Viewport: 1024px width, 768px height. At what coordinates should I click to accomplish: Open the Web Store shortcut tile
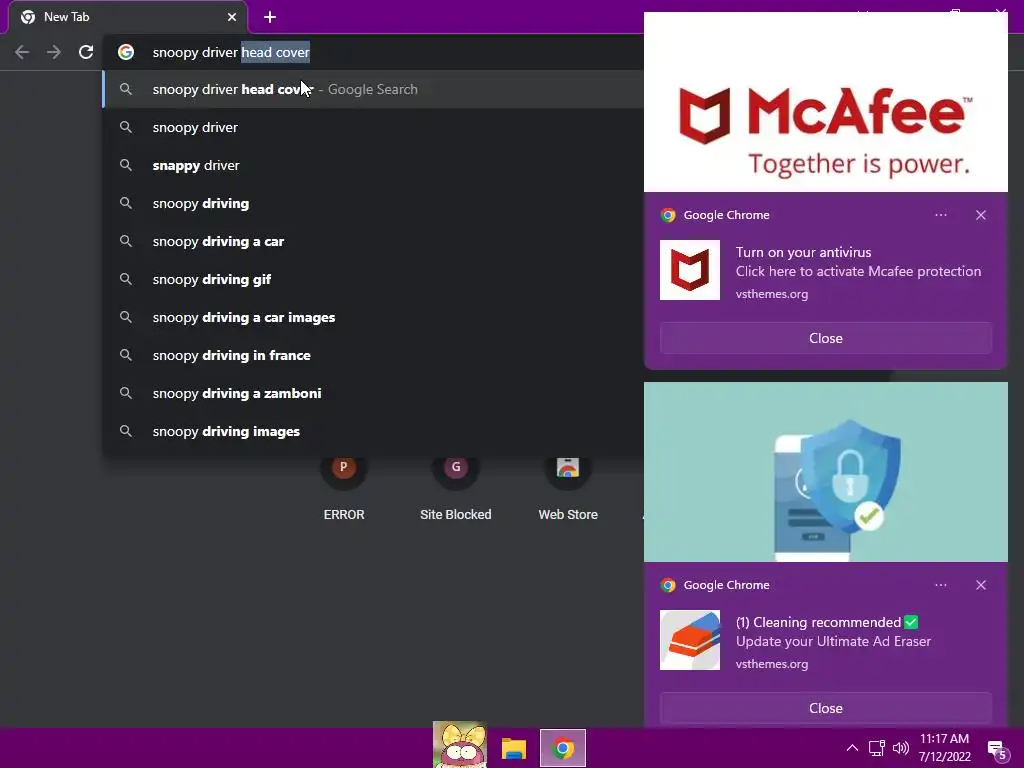coord(568,487)
